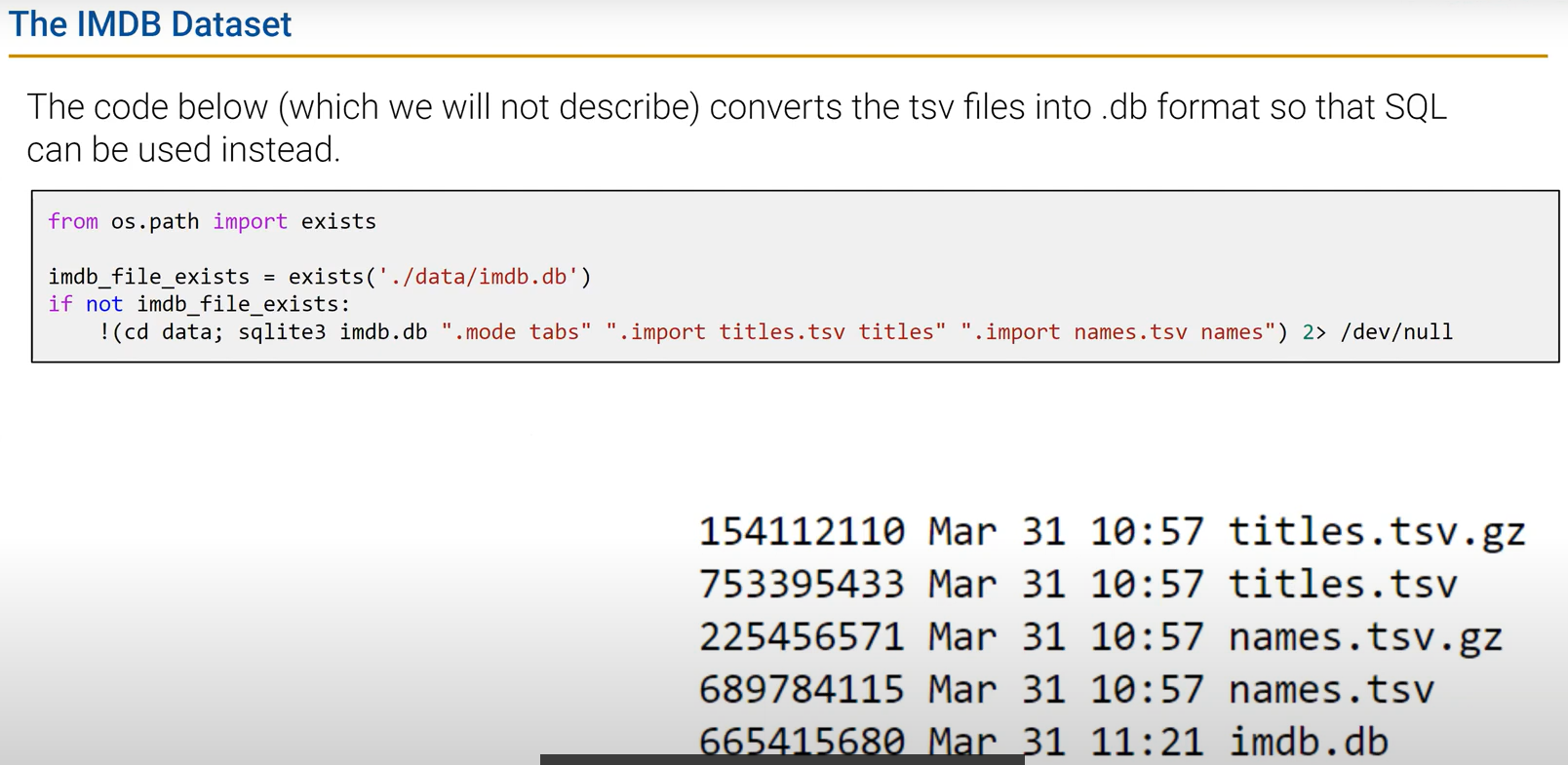Click the titles.tsv.gz file name

1376,532
